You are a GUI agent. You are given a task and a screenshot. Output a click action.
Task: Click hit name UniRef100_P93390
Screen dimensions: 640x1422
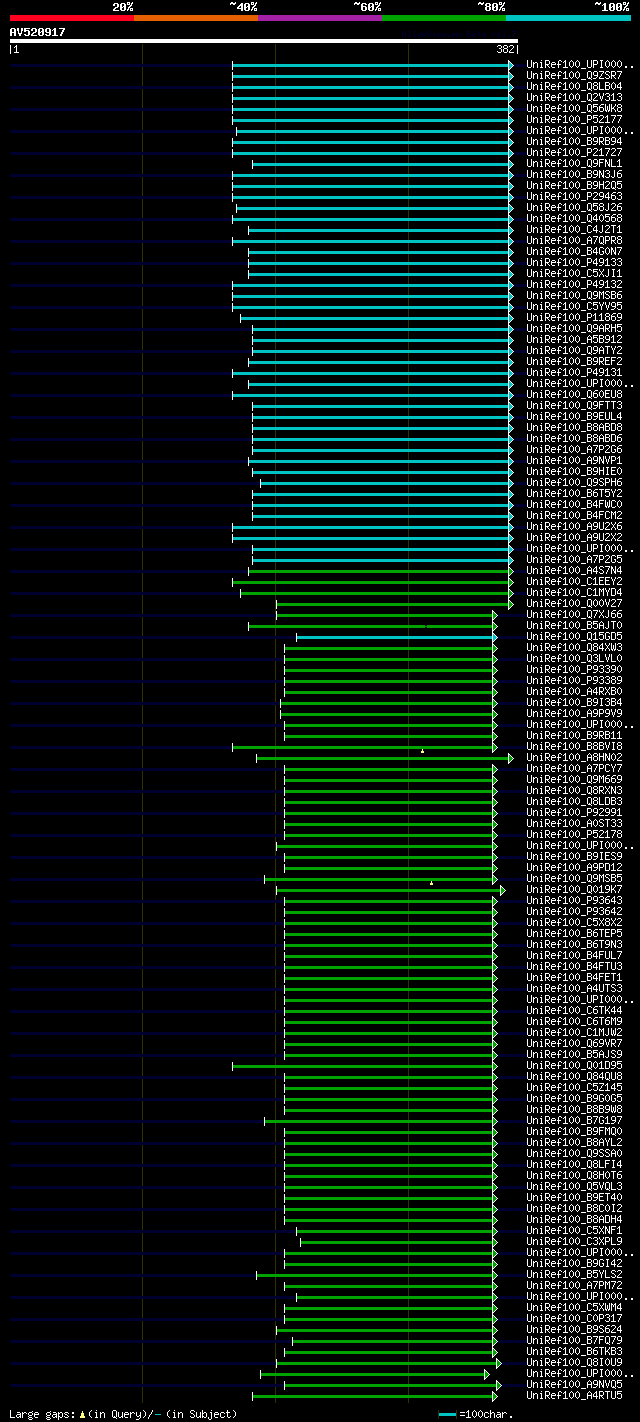(x=574, y=670)
